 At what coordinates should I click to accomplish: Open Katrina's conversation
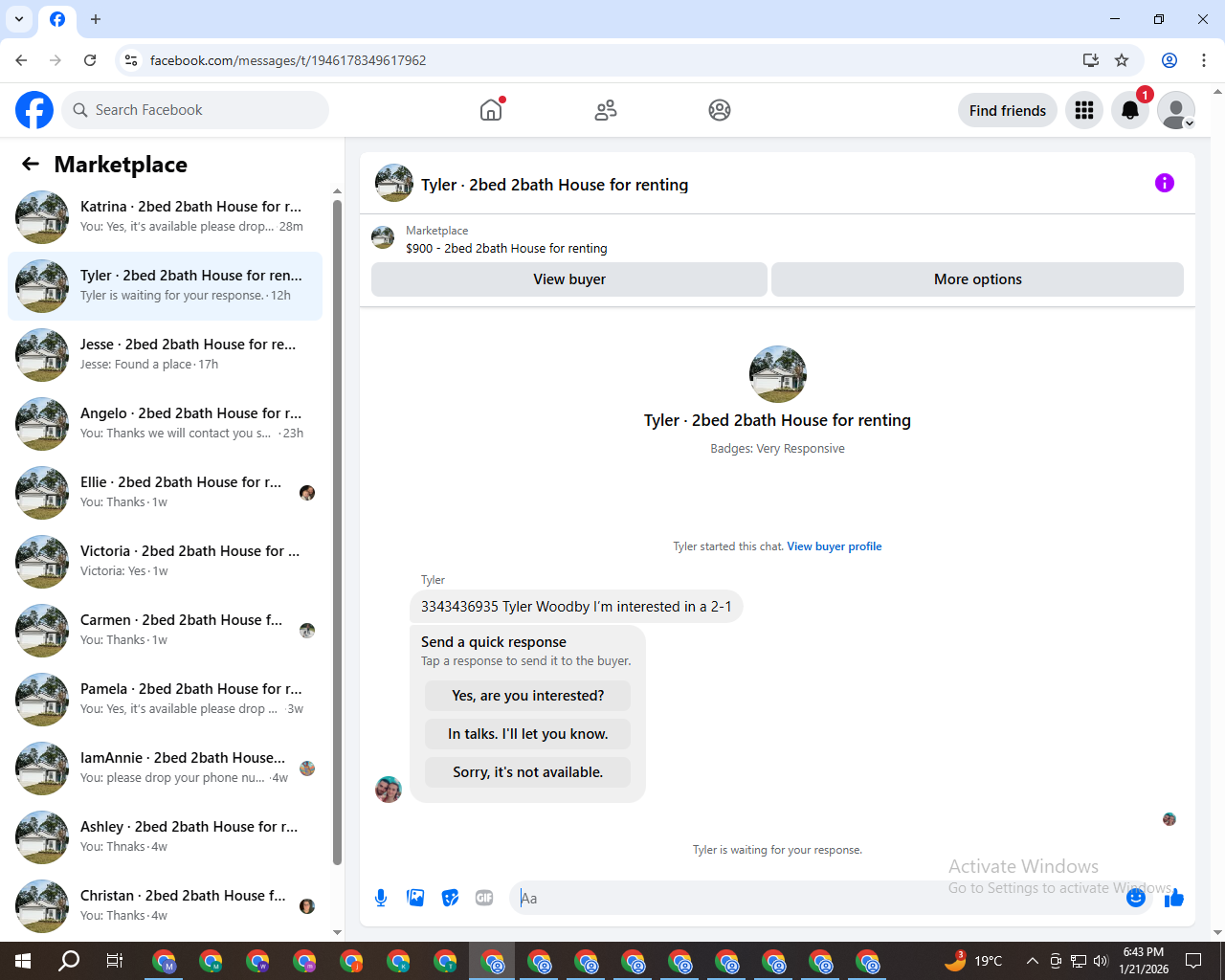point(165,217)
